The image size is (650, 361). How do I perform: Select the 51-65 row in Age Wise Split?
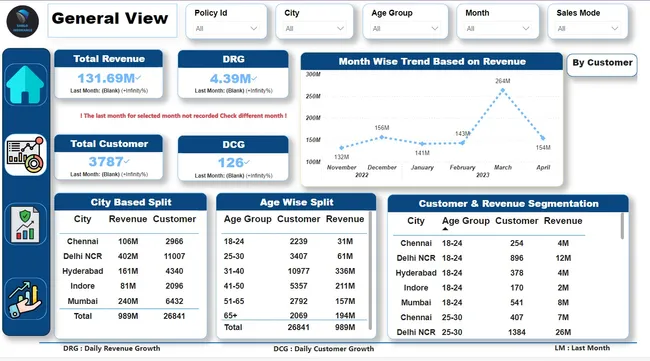tap(293, 301)
